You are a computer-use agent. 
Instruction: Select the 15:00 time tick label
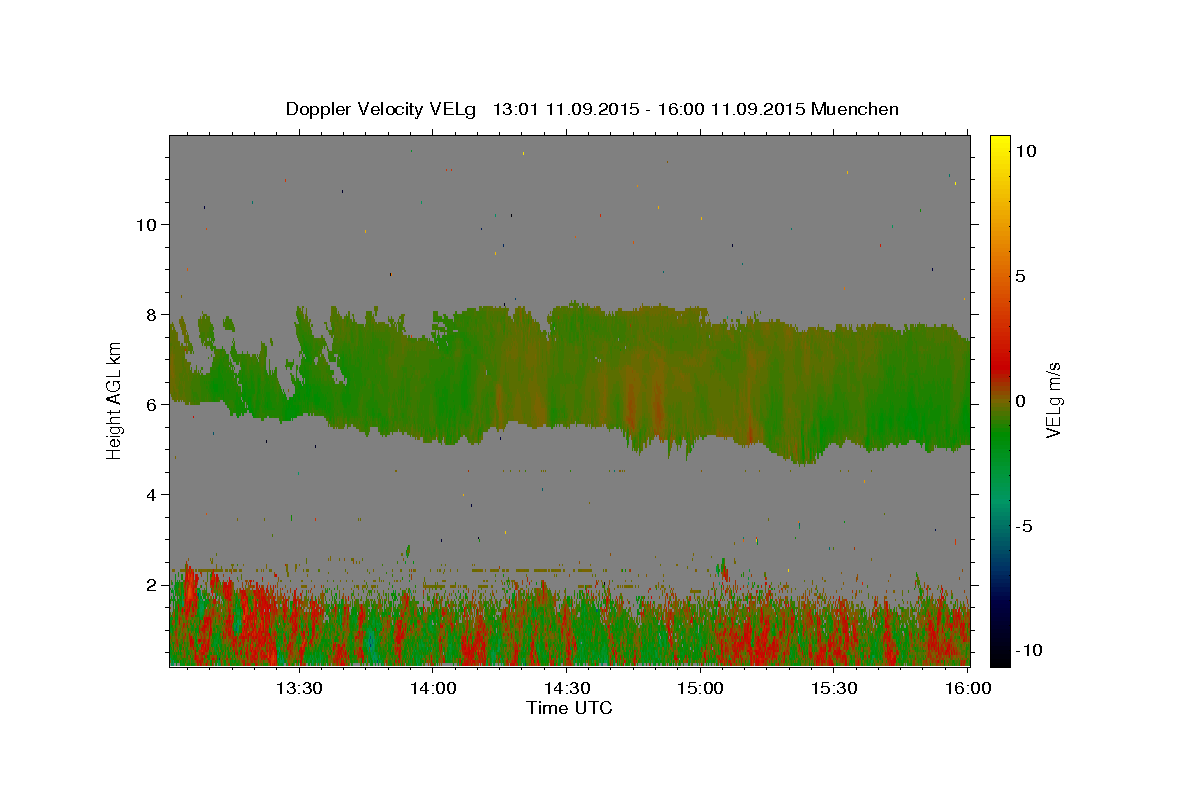[700, 689]
